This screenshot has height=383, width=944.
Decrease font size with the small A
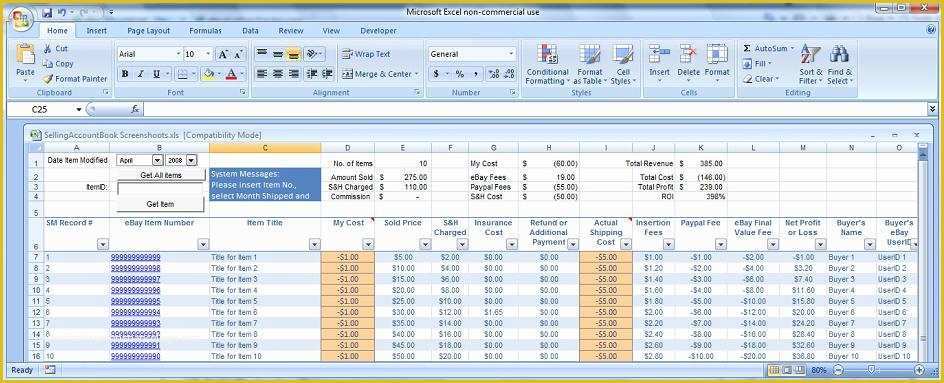238,54
